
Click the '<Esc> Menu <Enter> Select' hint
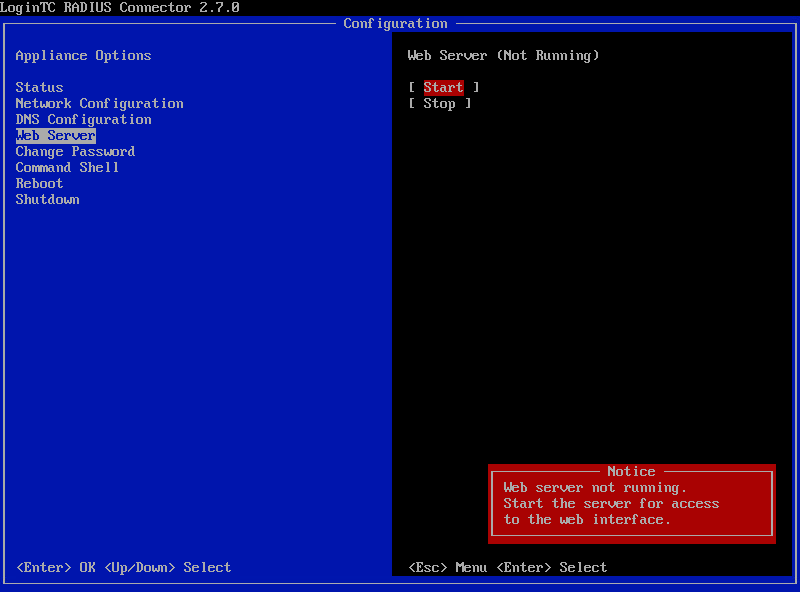[508, 568]
